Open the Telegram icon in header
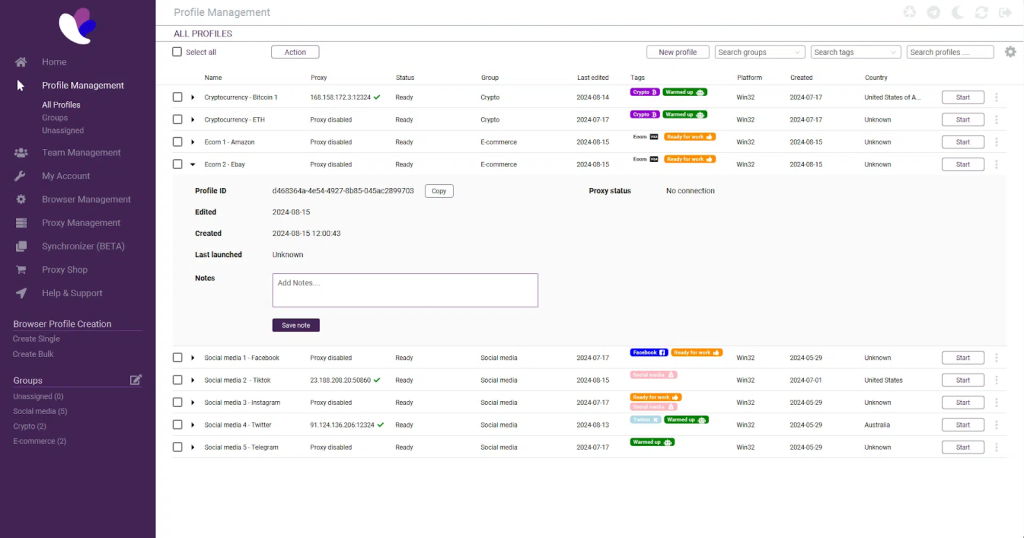 click(x=933, y=13)
